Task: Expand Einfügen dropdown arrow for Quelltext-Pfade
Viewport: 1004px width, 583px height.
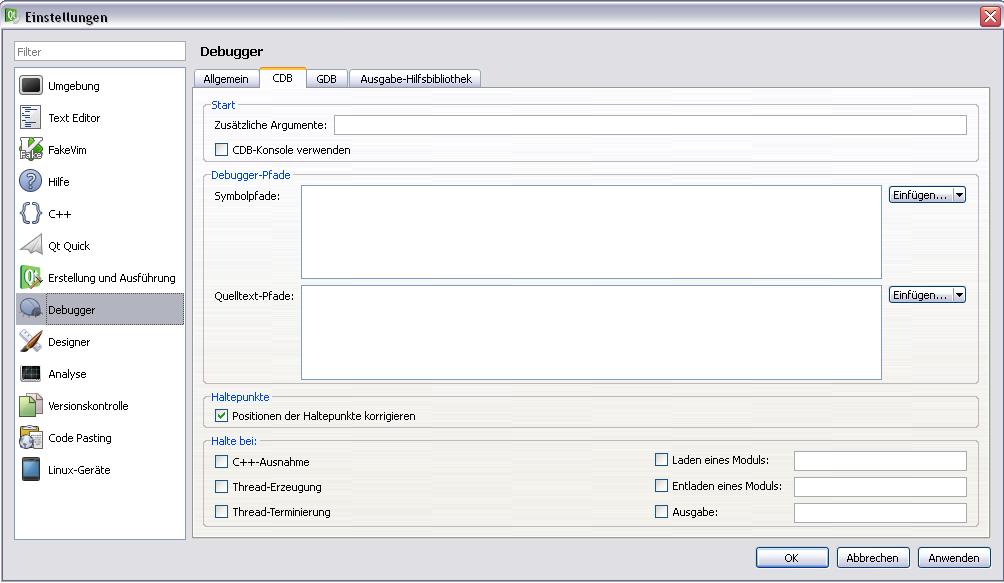Action: pos(959,295)
